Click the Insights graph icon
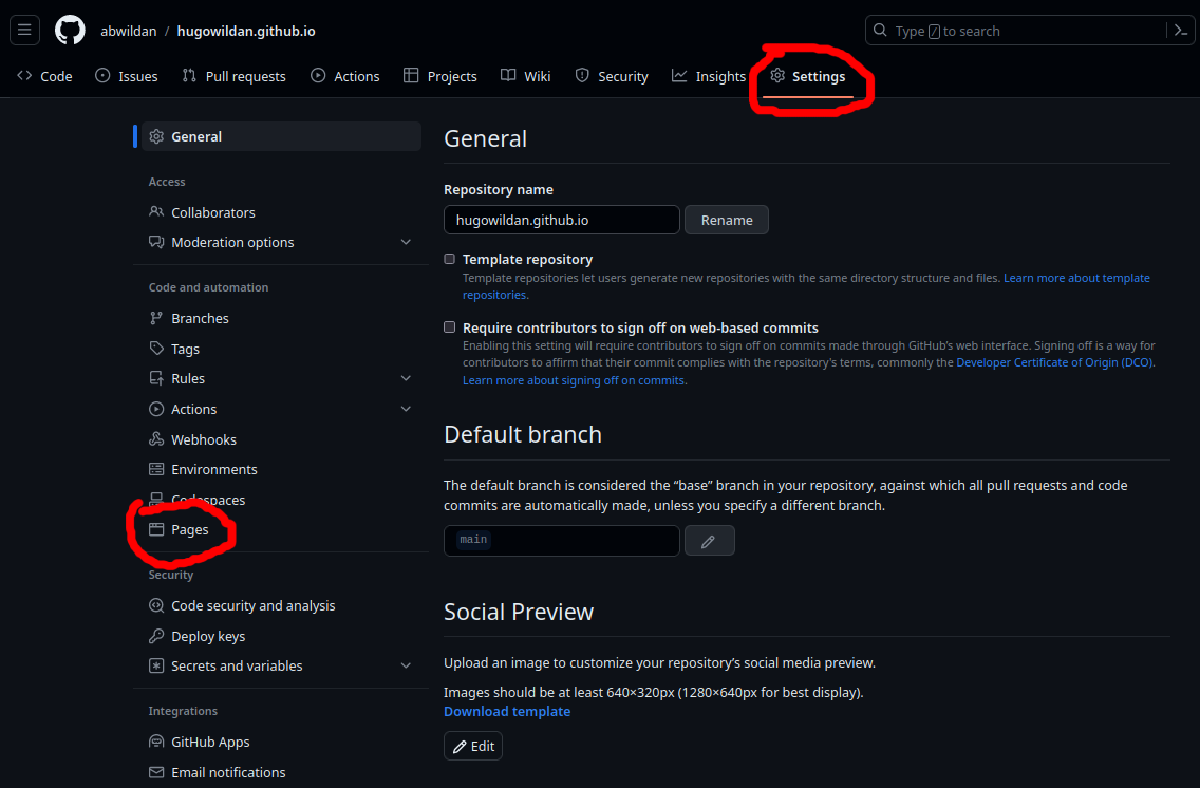The width and height of the screenshot is (1200, 788). 680,76
